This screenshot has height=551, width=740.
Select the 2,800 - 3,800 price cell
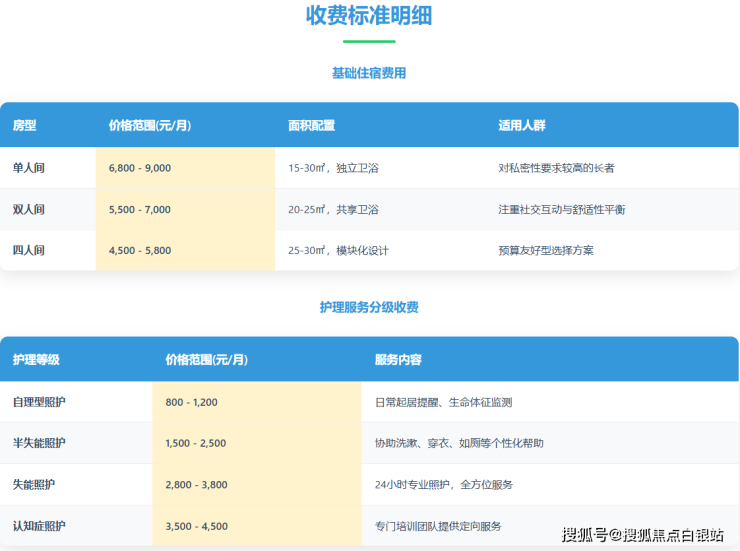[x=196, y=485]
